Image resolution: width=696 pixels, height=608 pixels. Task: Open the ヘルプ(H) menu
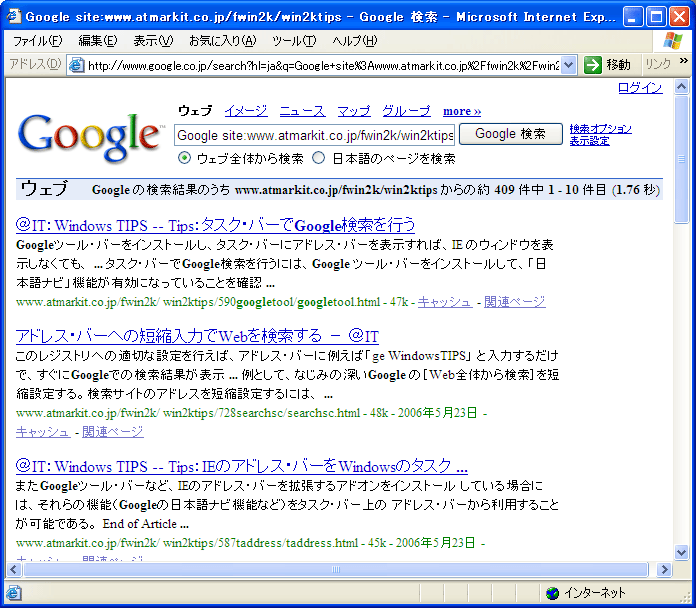tap(355, 41)
